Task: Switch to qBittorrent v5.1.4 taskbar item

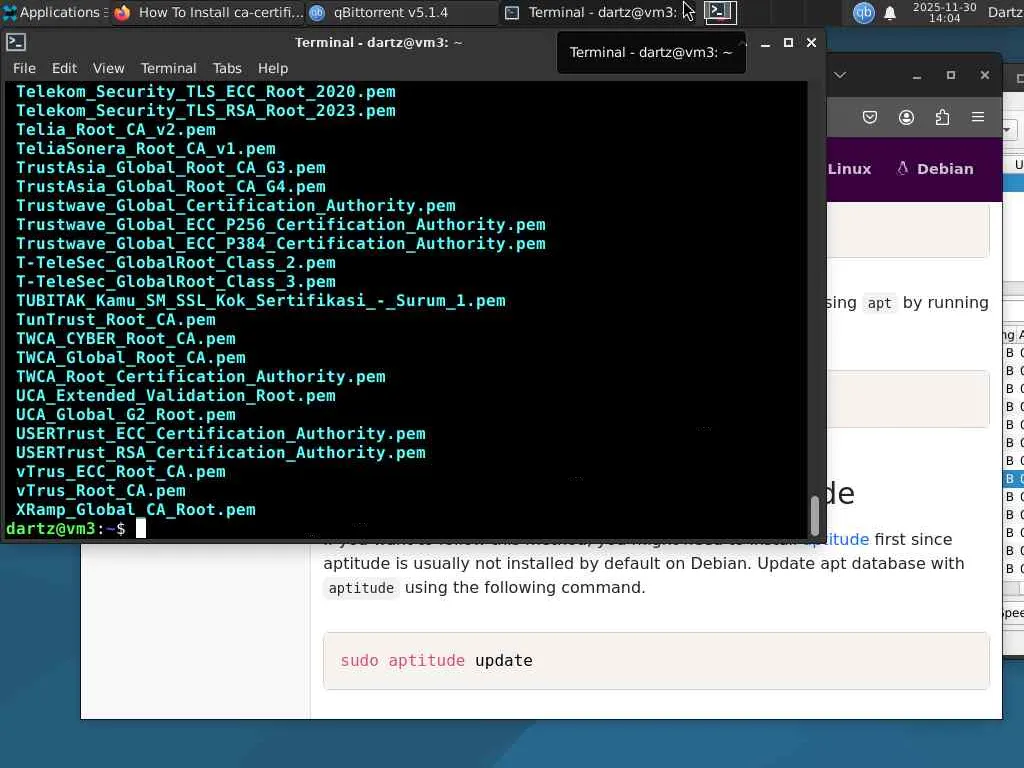Action: pos(402,12)
